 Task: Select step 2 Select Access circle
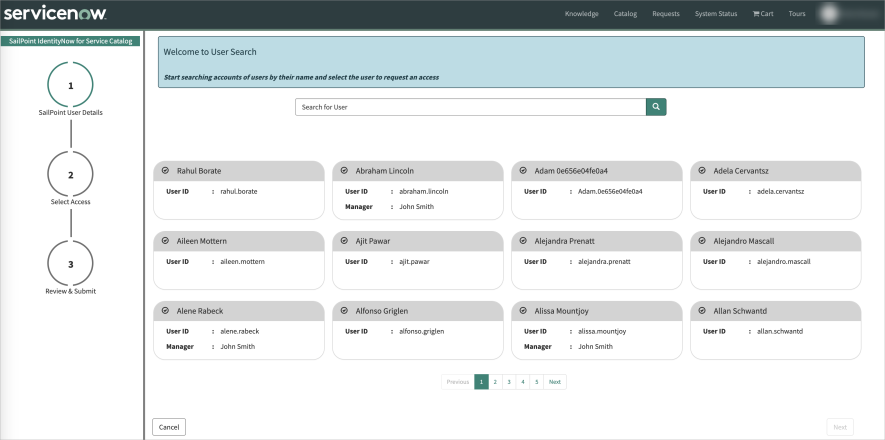pos(71,175)
